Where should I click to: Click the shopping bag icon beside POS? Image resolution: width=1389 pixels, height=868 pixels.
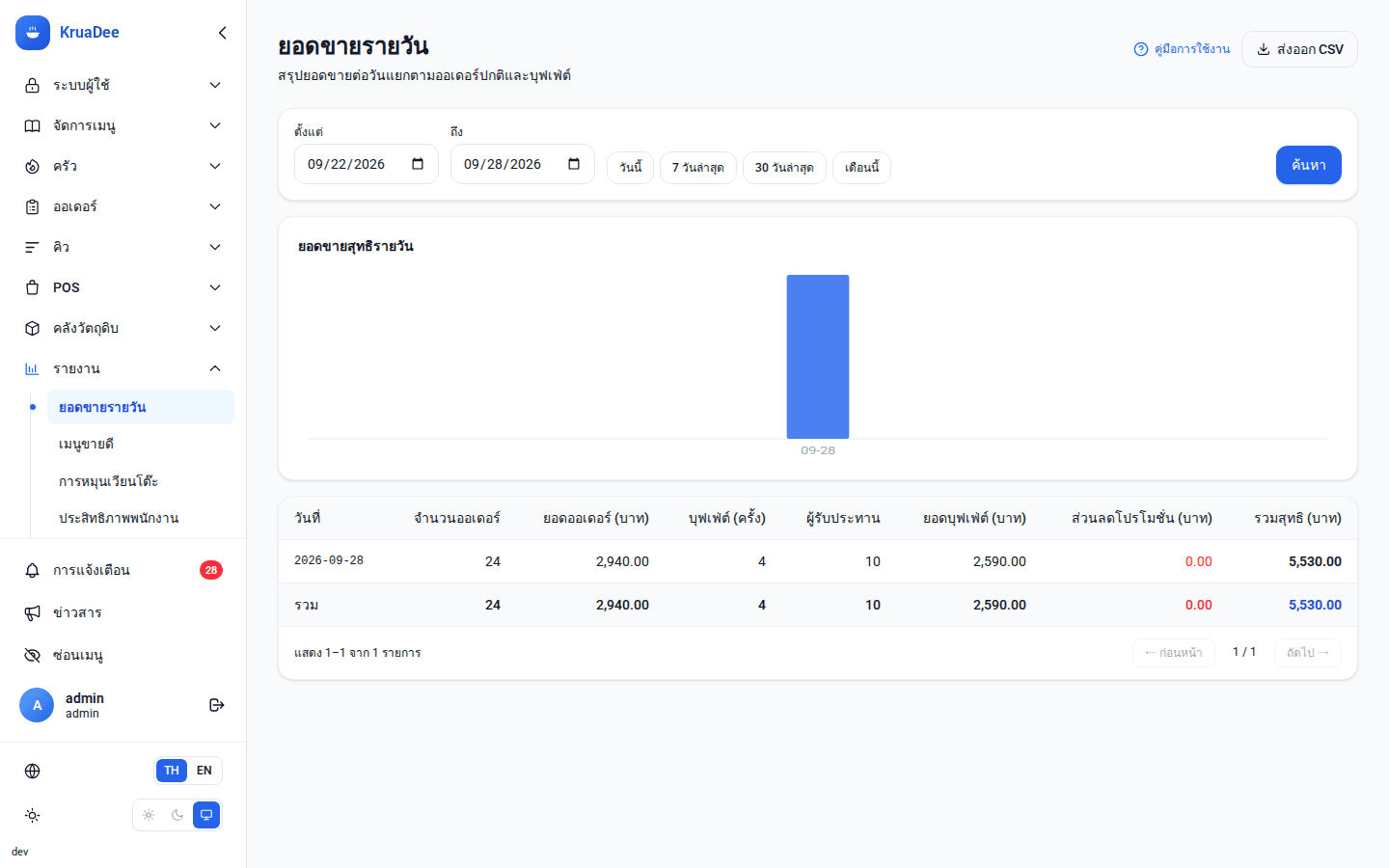[32, 287]
